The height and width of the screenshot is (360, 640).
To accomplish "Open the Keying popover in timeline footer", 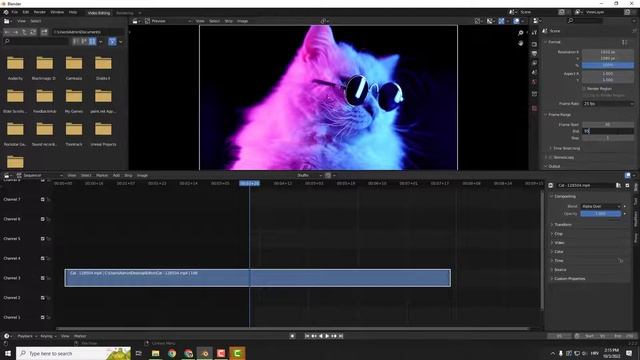I will coord(48,336).
